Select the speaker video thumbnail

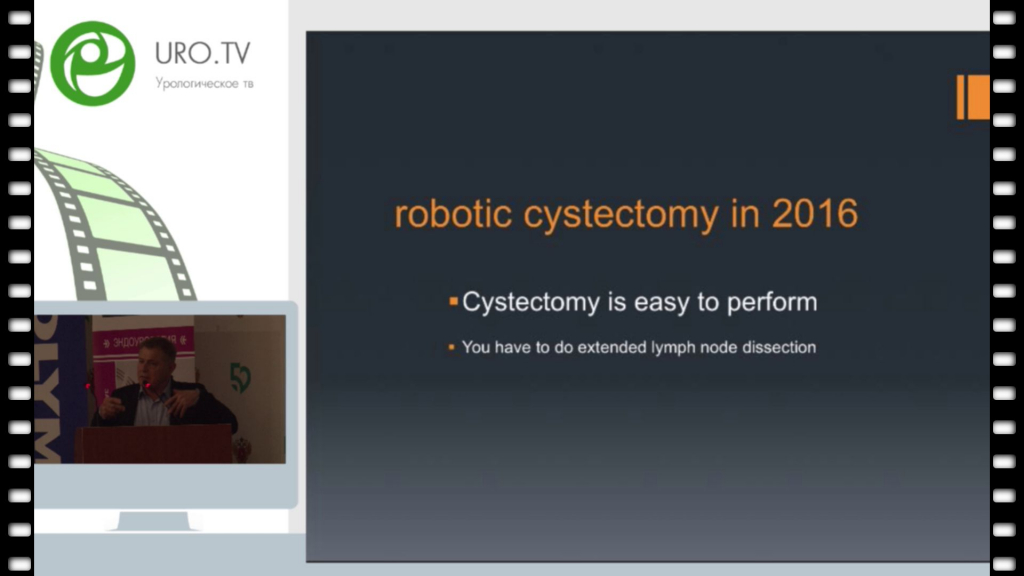[x=160, y=388]
